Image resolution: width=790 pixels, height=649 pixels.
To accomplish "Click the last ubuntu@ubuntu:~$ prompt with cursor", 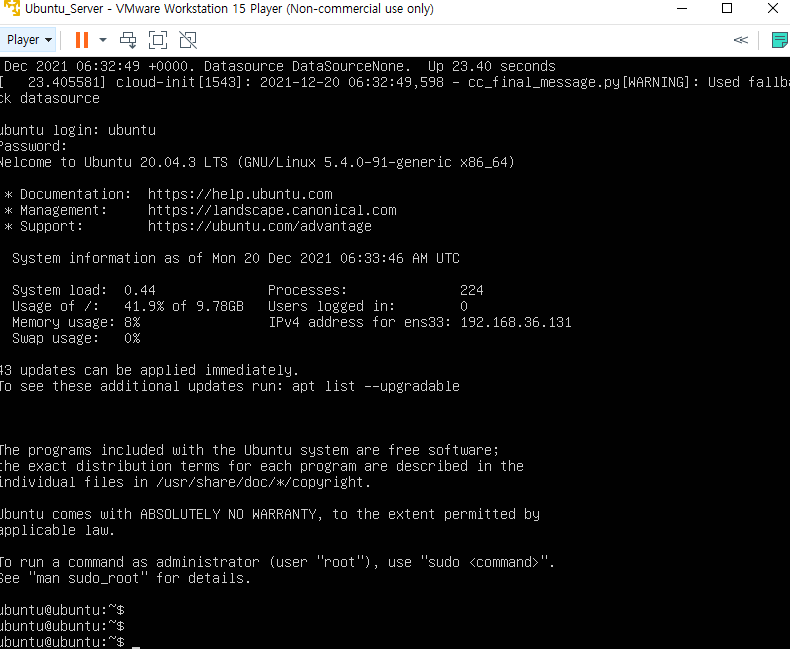I will 62,642.
